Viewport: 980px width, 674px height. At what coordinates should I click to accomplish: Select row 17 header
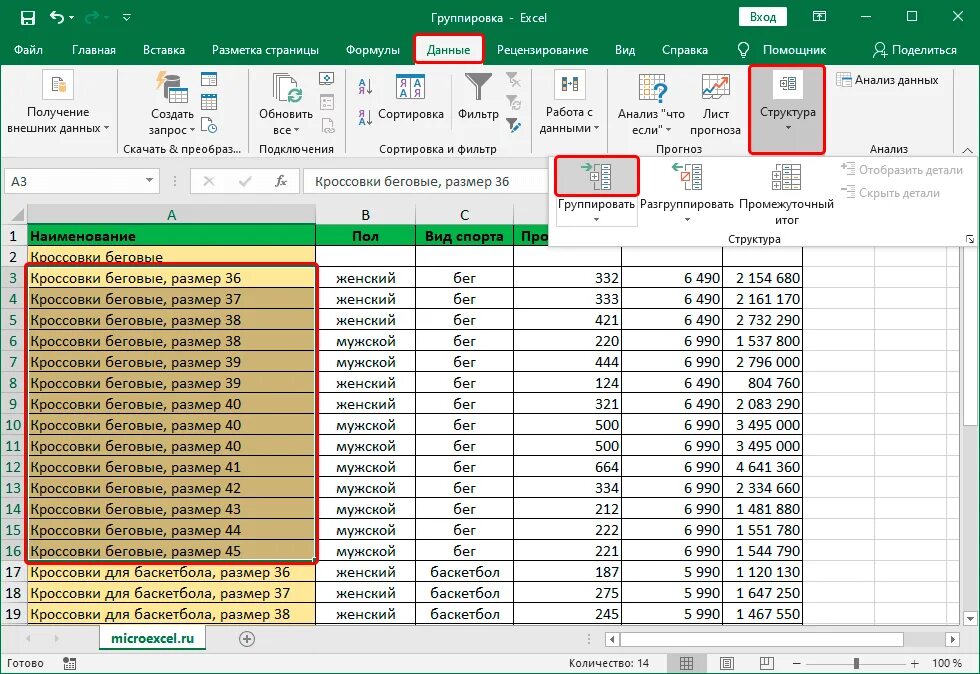[13, 572]
